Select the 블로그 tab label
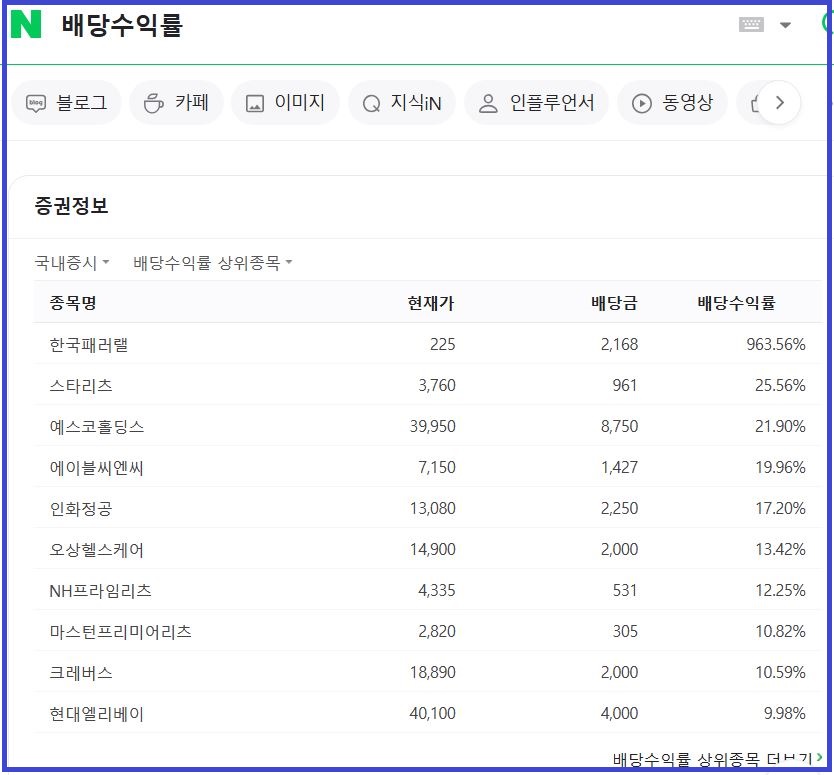 coord(81,102)
